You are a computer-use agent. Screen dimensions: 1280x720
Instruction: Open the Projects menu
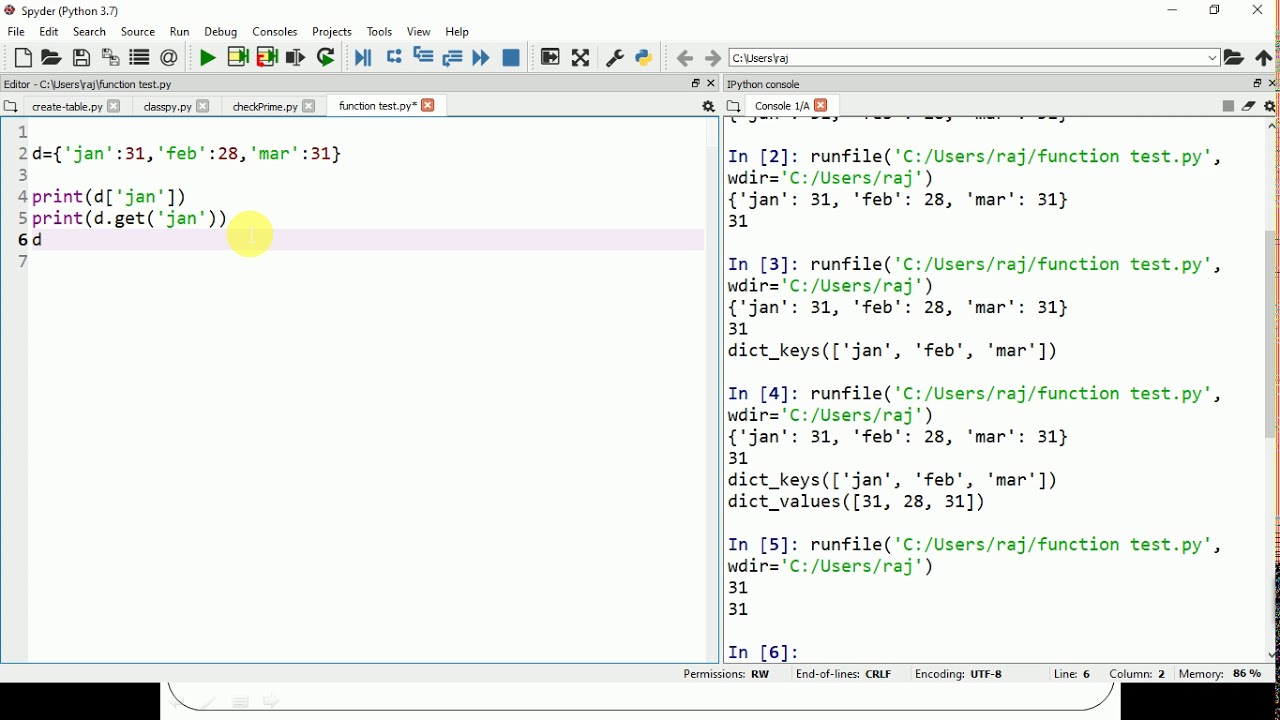tap(332, 32)
